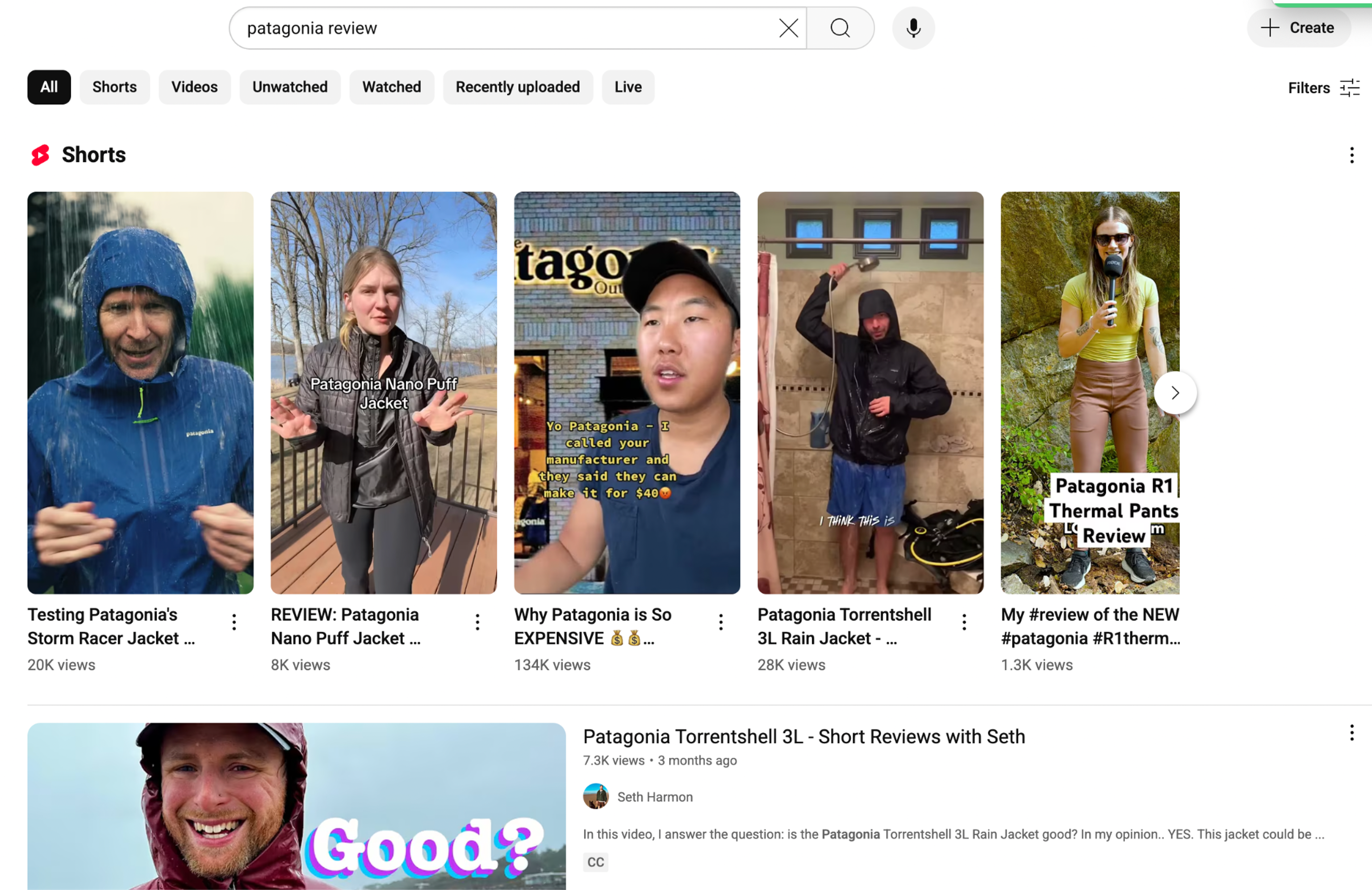
Task: Click the video description starting In this video
Action: click(x=954, y=834)
